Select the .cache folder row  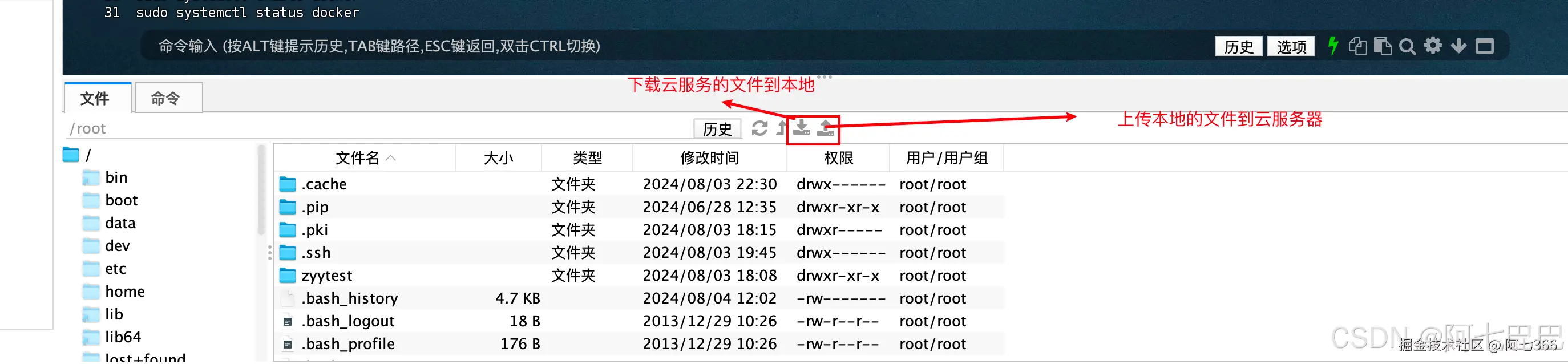[639, 184]
